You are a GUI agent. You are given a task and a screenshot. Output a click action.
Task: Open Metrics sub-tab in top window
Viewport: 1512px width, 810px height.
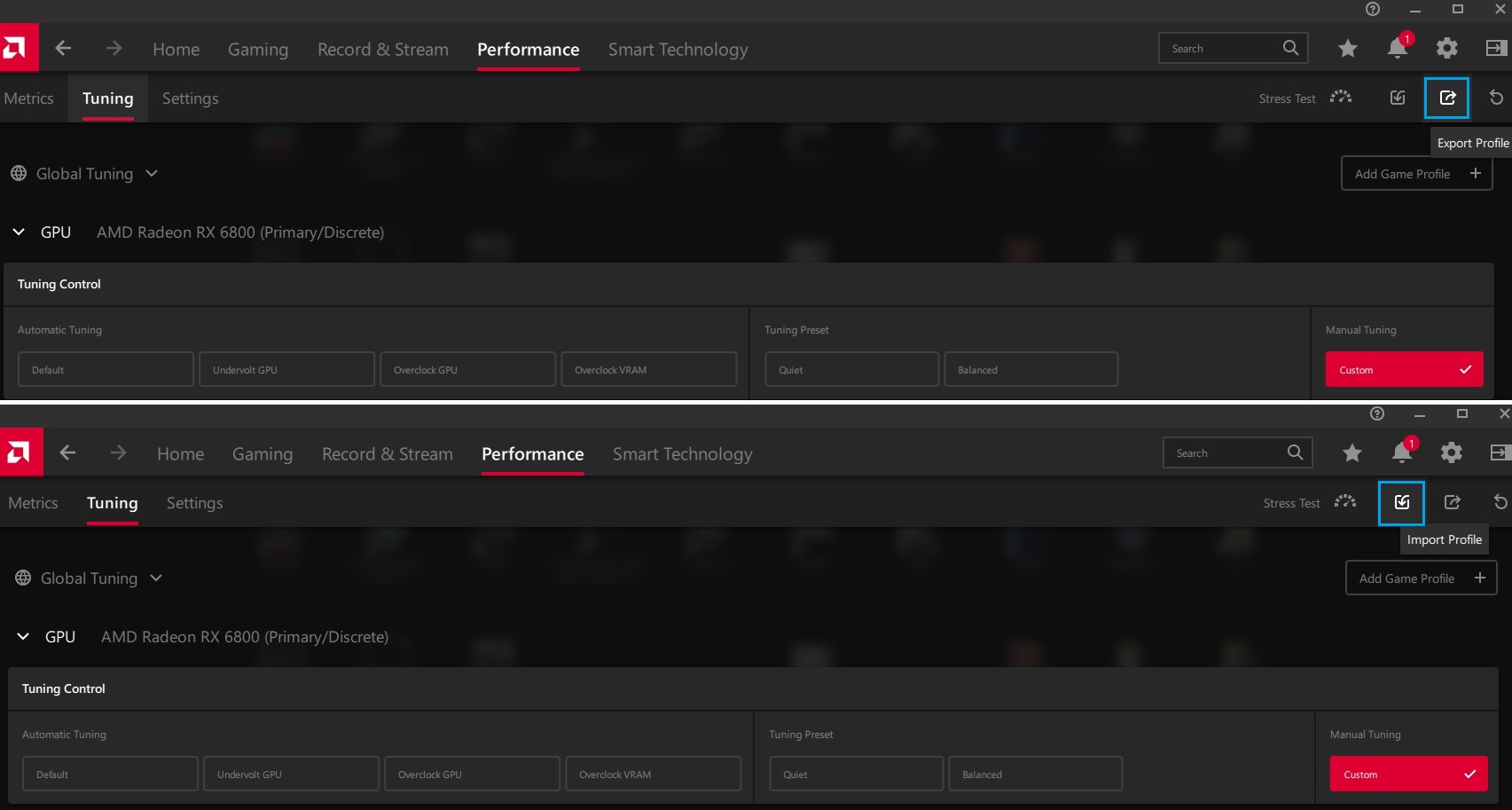[x=28, y=98]
